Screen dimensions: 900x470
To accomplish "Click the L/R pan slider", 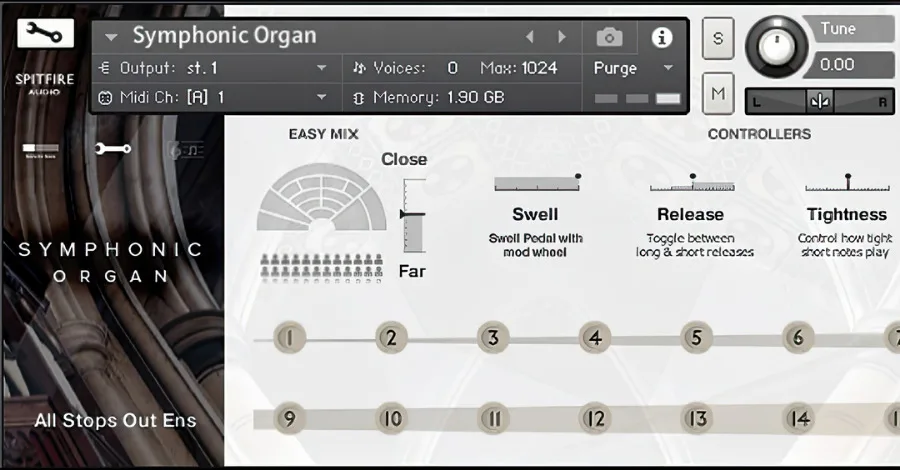I will click(819, 102).
